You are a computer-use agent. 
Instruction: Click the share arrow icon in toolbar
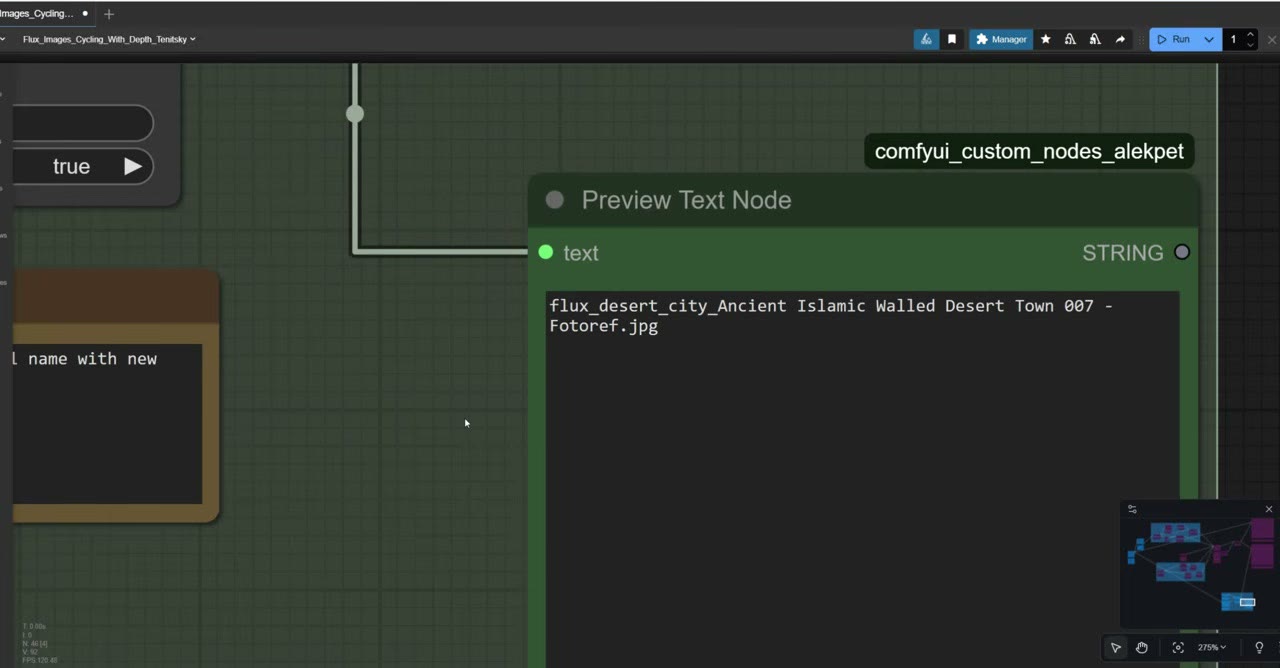(1120, 39)
